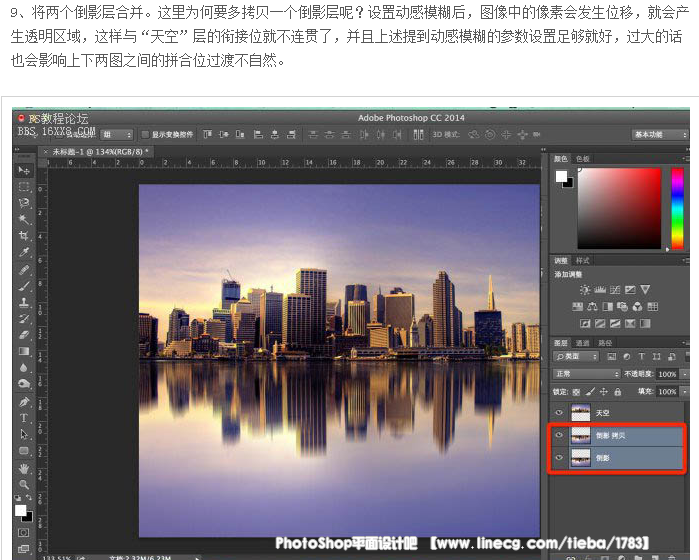The width and height of the screenshot is (699, 560).
Task: Select the Pen tool
Action: (24, 402)
